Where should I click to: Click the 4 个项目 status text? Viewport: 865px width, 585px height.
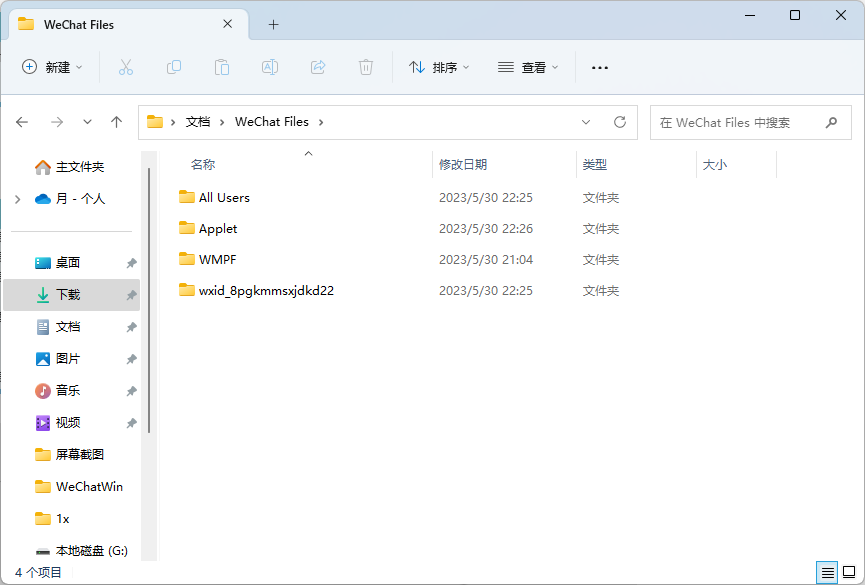pos(38,572)
